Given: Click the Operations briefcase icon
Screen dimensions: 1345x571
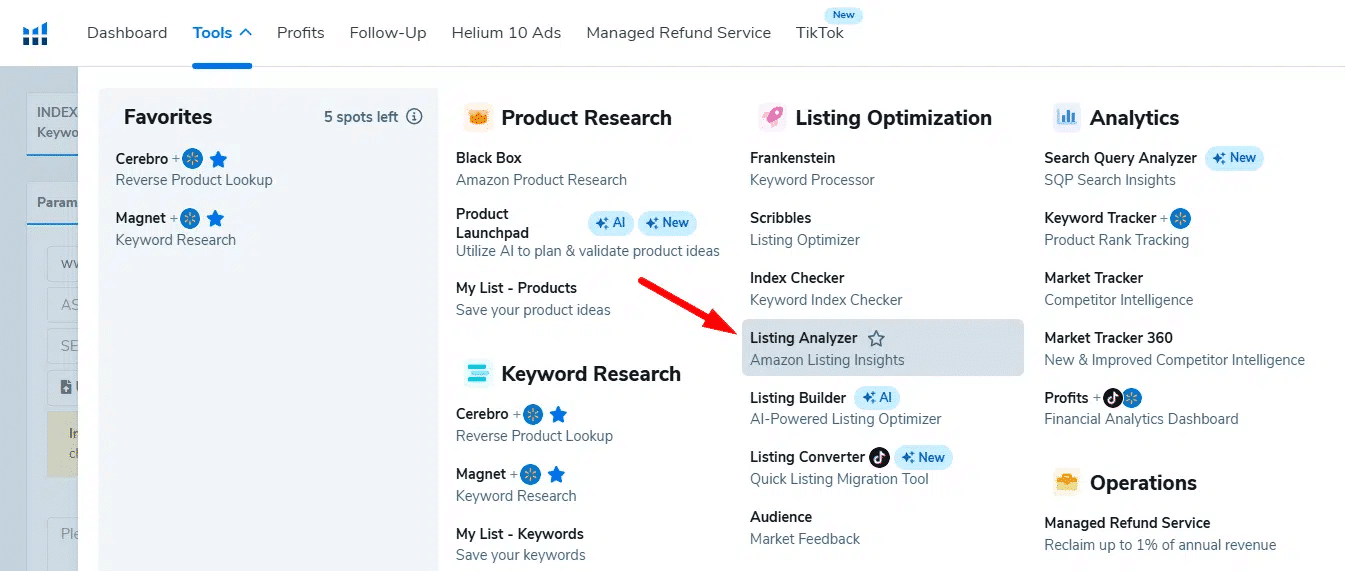Looking at the screenshot, I should tap(1067, 483).
